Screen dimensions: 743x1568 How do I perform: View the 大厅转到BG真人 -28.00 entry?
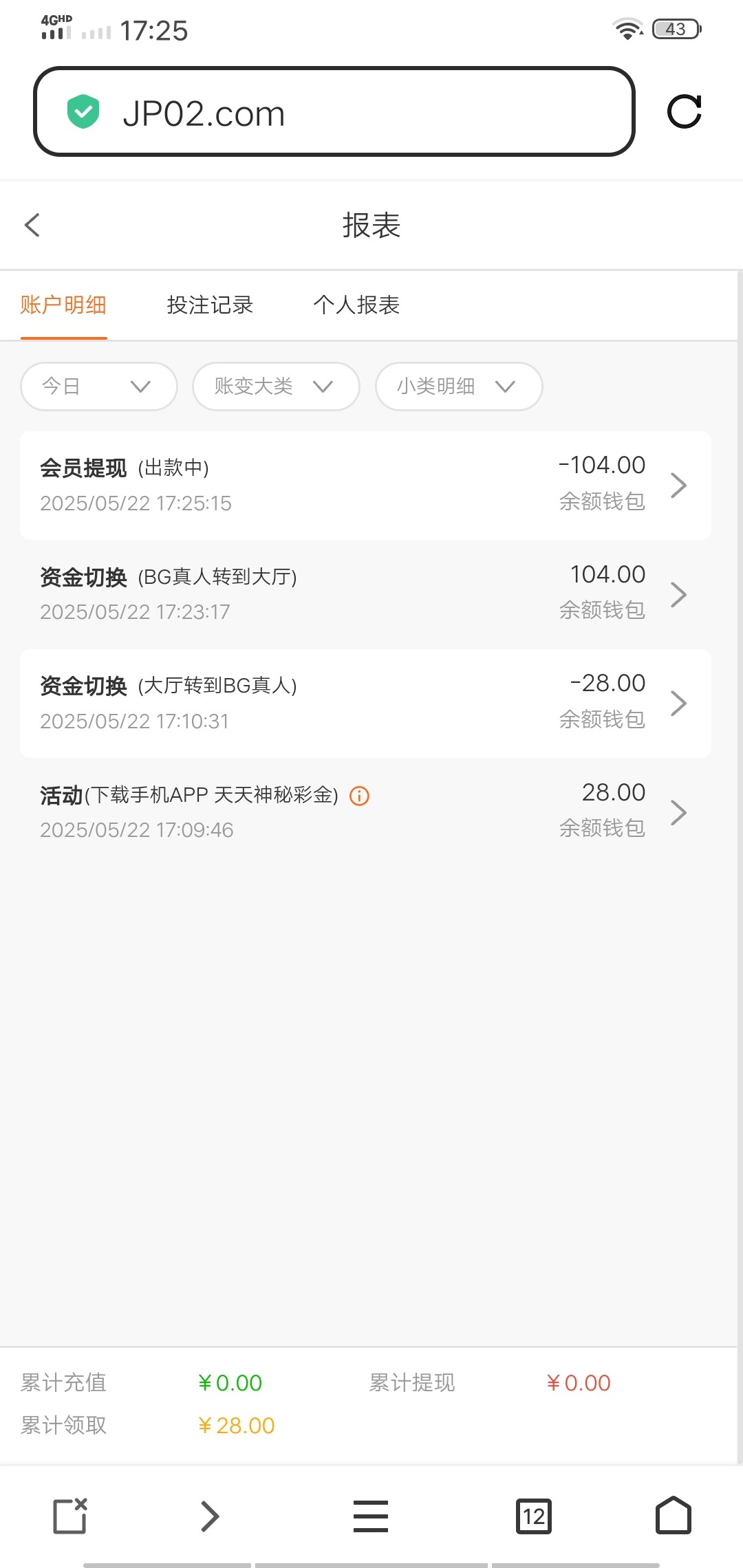[365, 703]
